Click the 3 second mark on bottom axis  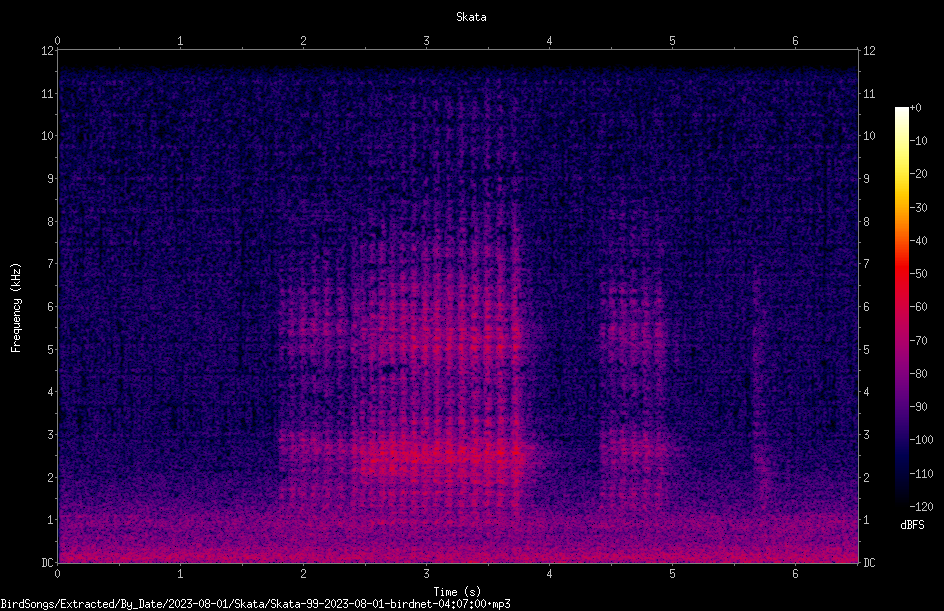click(x=426, y=574)
